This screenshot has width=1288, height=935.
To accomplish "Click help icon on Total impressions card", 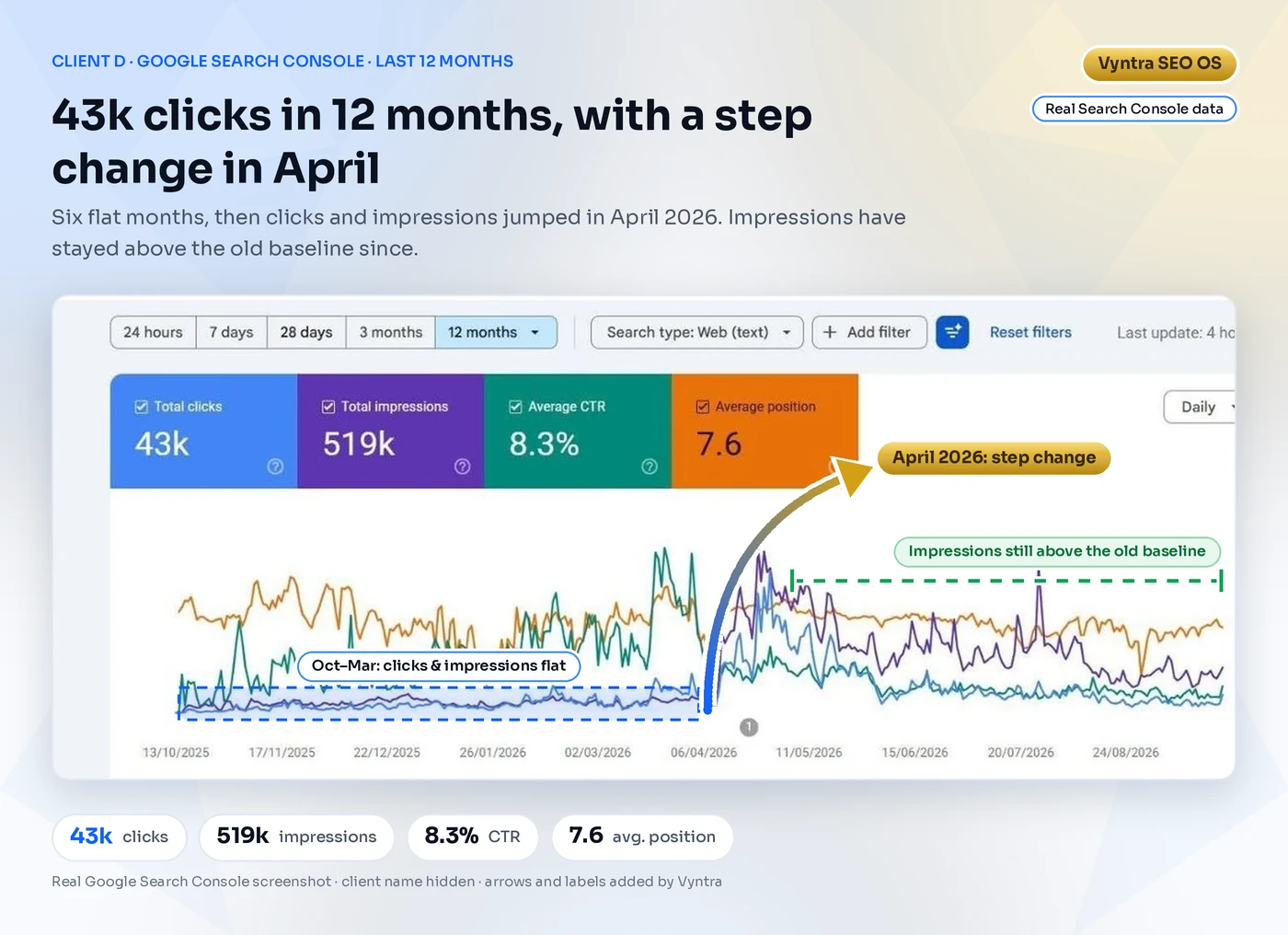I will point(462,467).
